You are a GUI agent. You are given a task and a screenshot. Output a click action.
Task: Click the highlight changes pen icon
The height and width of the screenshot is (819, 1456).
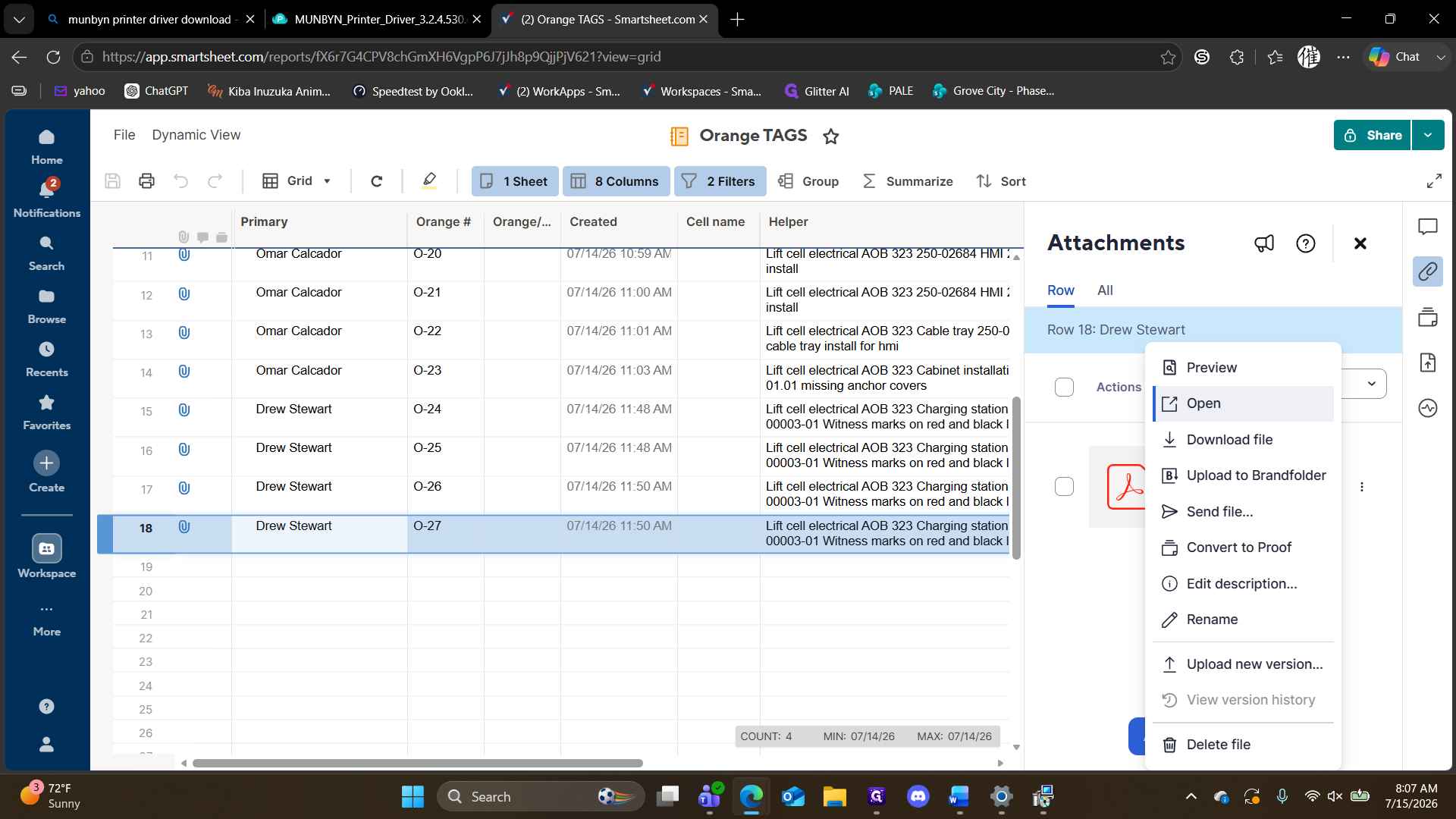[x=429, y=181]
